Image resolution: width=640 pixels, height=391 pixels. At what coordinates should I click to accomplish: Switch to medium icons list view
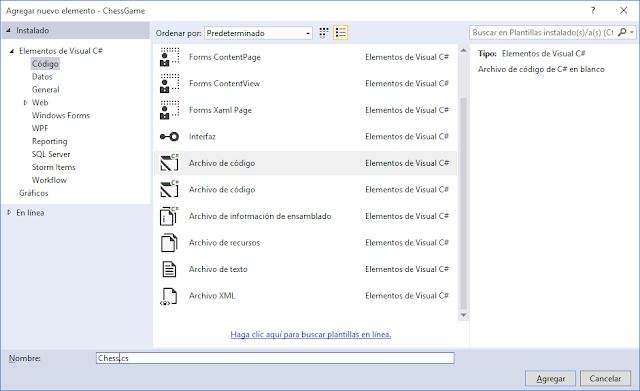click(340, 33)
